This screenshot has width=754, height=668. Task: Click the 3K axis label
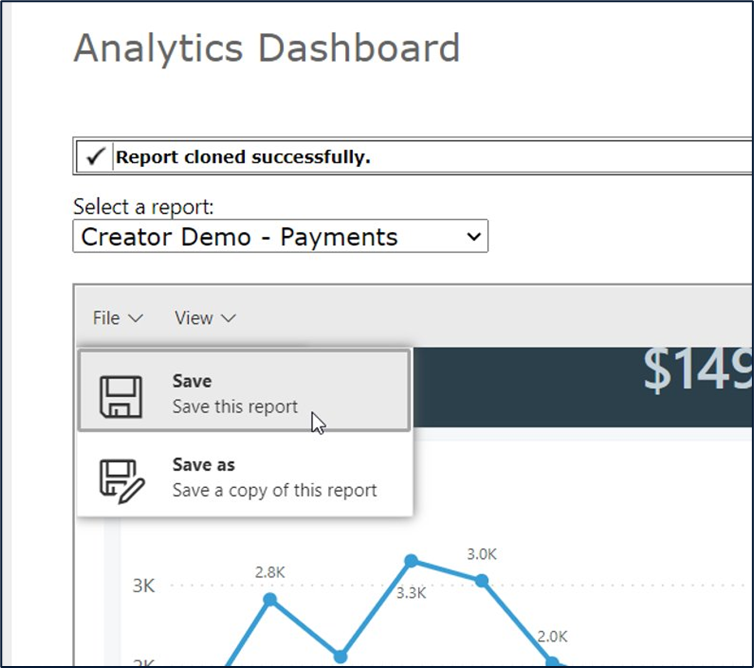click(x=144, y=586)
